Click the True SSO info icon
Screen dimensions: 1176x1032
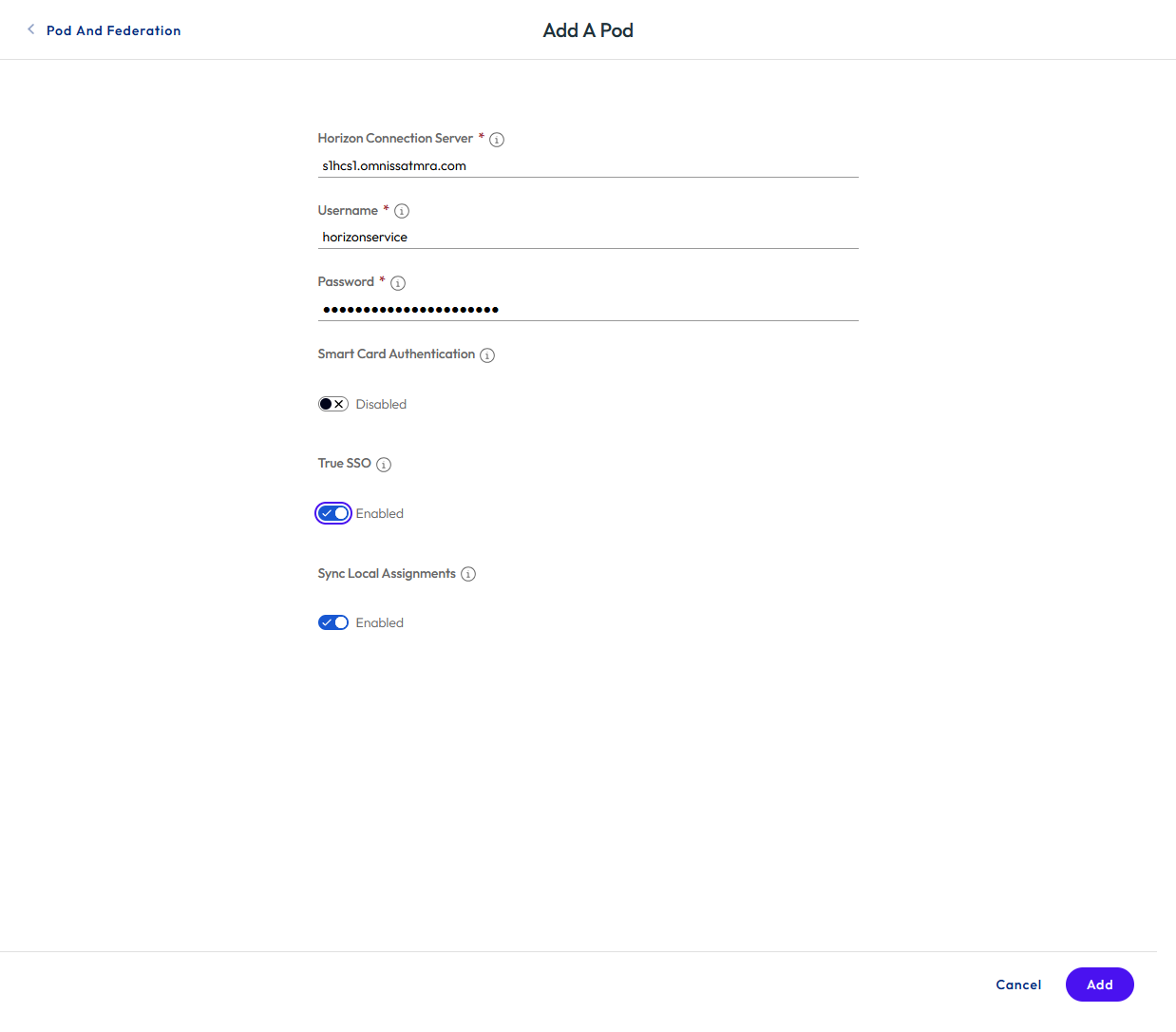click(x=384, y=465)
